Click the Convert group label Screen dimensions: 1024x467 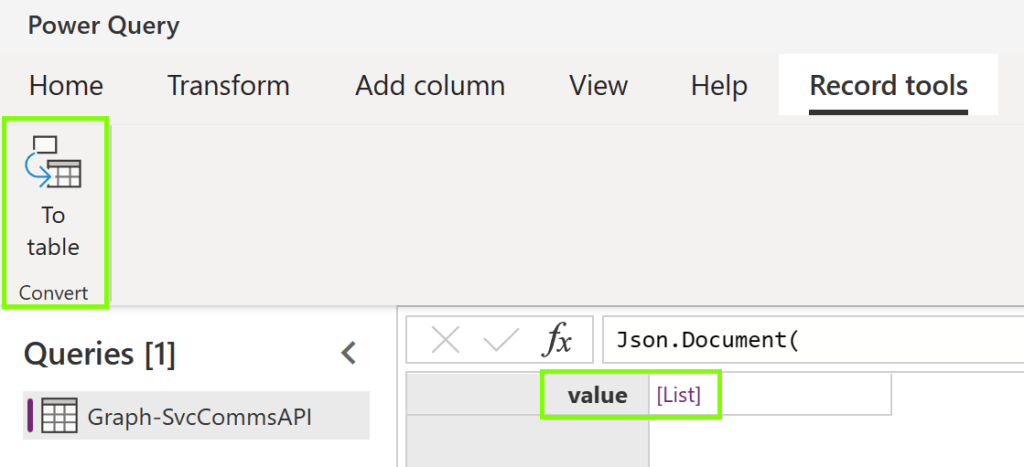click(54, 293)
